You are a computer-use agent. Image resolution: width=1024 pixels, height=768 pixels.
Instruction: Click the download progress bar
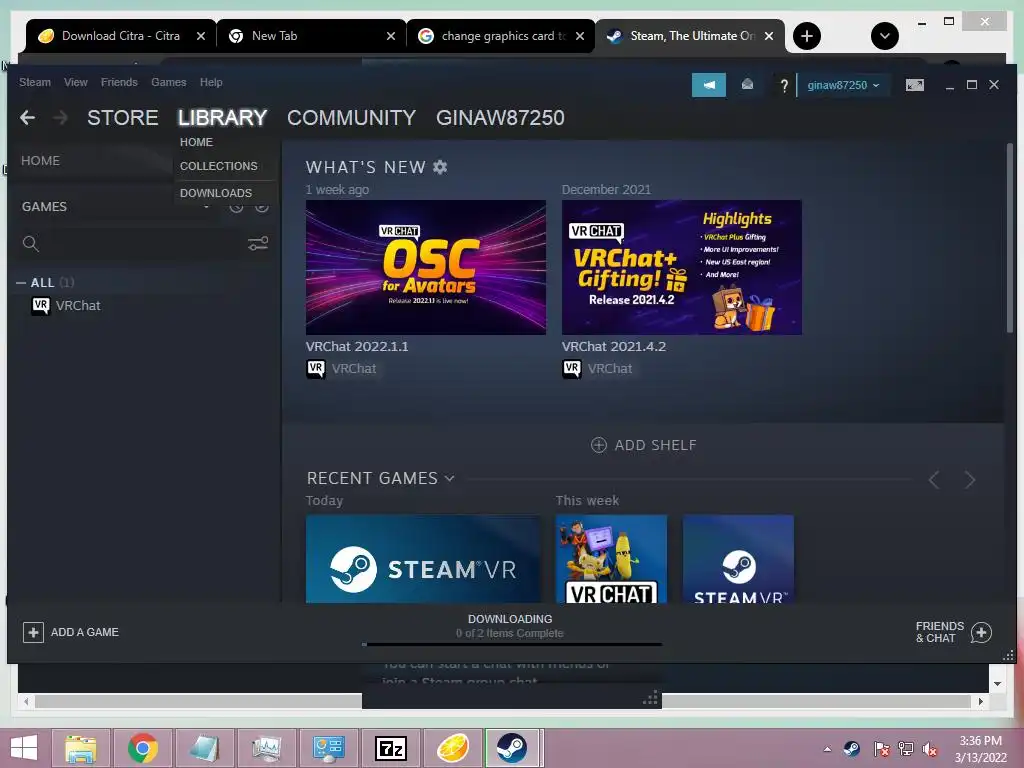tap(512, 645)
